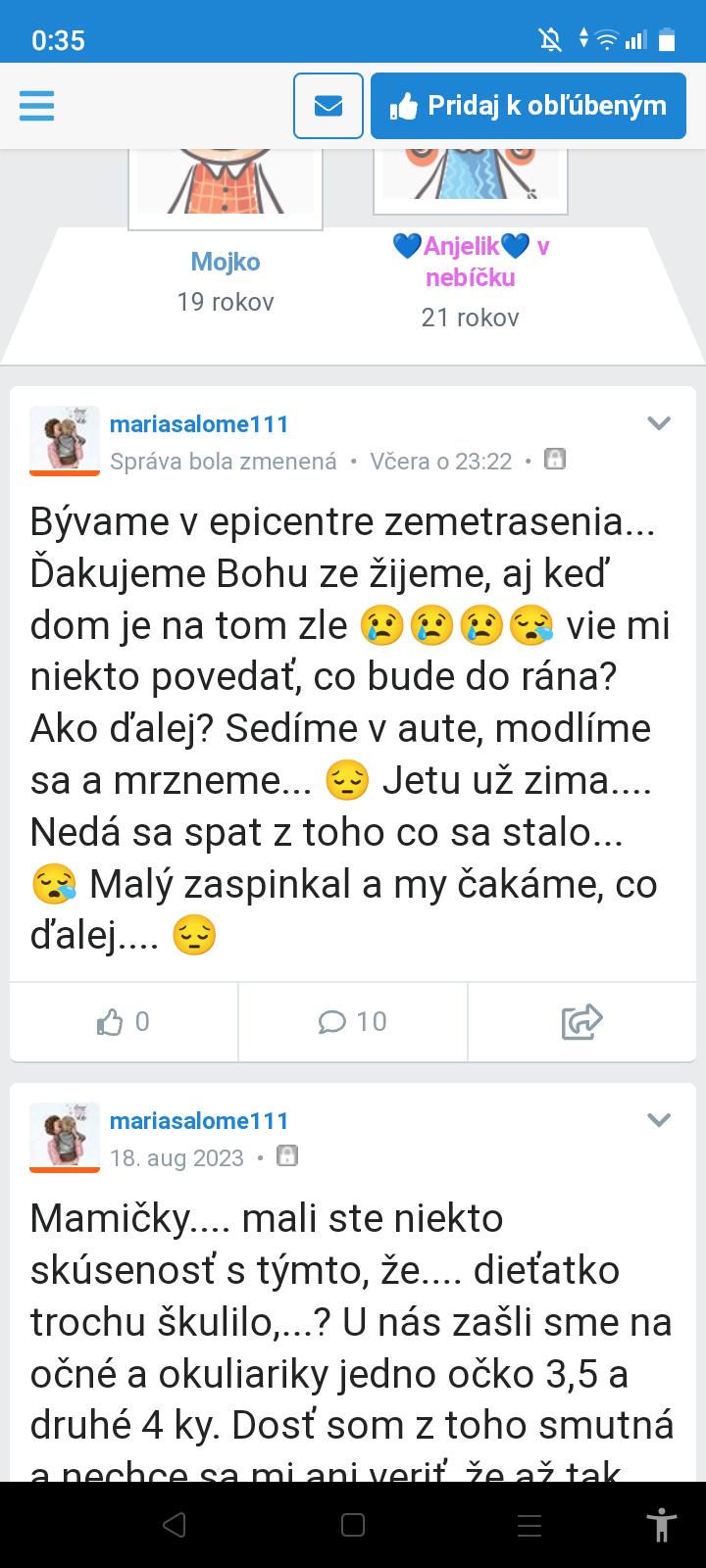This screenshot has height=1568, width=706.
Task: Expand options chevron on earthquake post
Action: 659,423
